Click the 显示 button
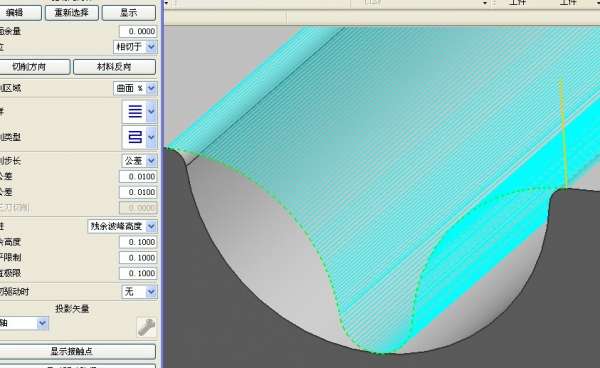 point(129,13)
